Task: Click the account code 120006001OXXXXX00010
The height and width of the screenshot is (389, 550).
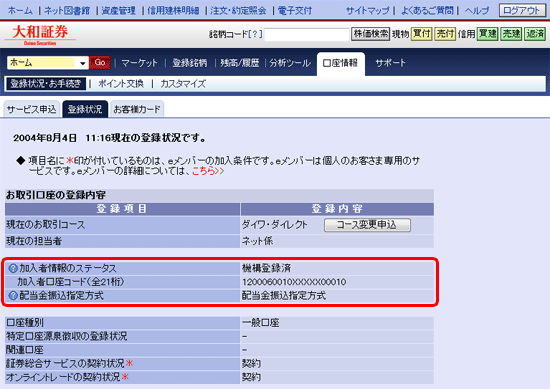Action: [294, 282]
